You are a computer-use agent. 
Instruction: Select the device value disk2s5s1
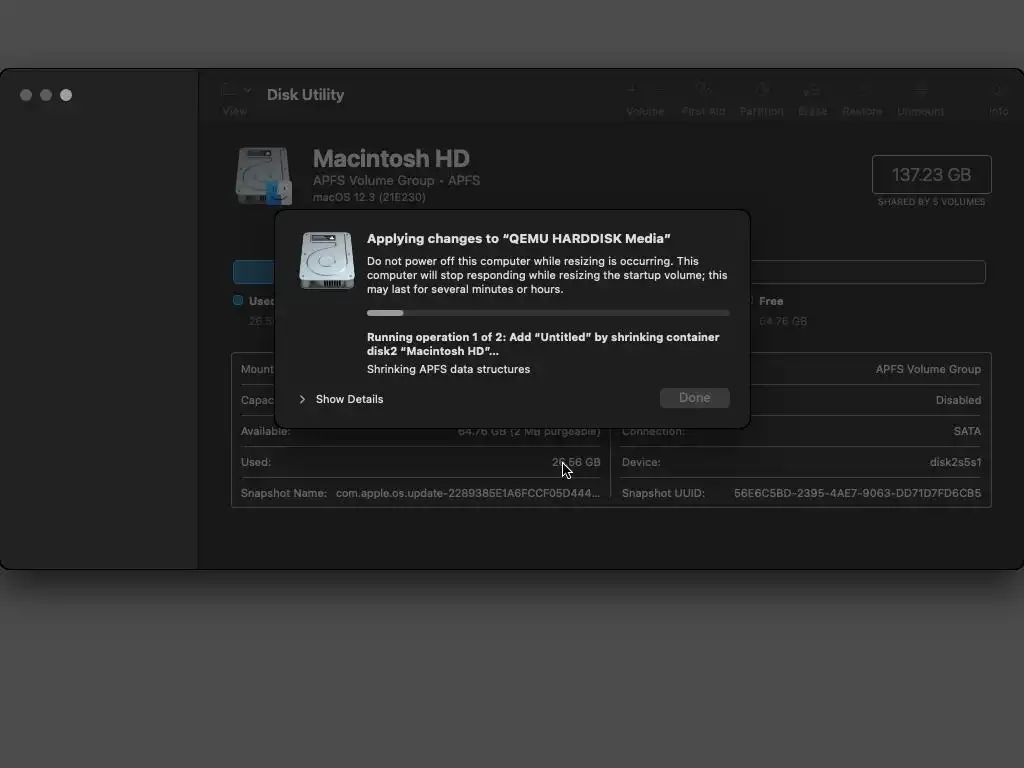click(x=955, y=462)
